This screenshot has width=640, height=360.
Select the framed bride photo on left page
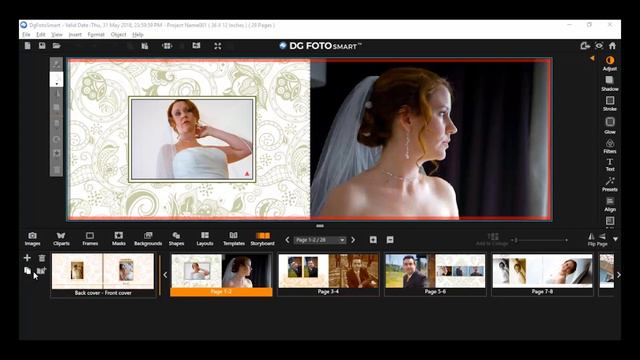[x=192, y=139]
